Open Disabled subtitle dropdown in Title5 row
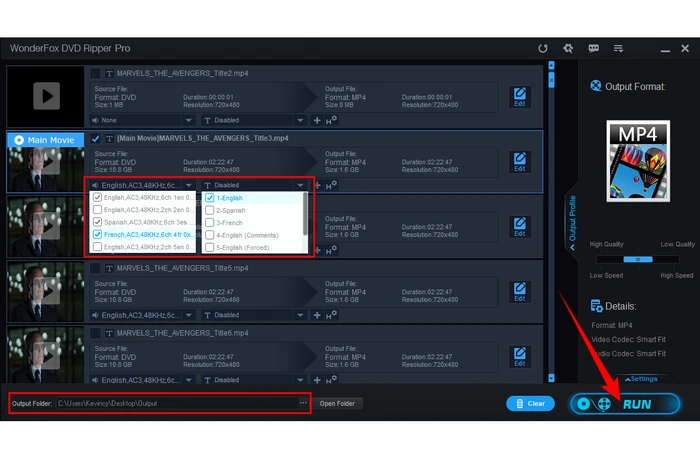The width and height of the screenshot is (700, 455). click(254, 315)
